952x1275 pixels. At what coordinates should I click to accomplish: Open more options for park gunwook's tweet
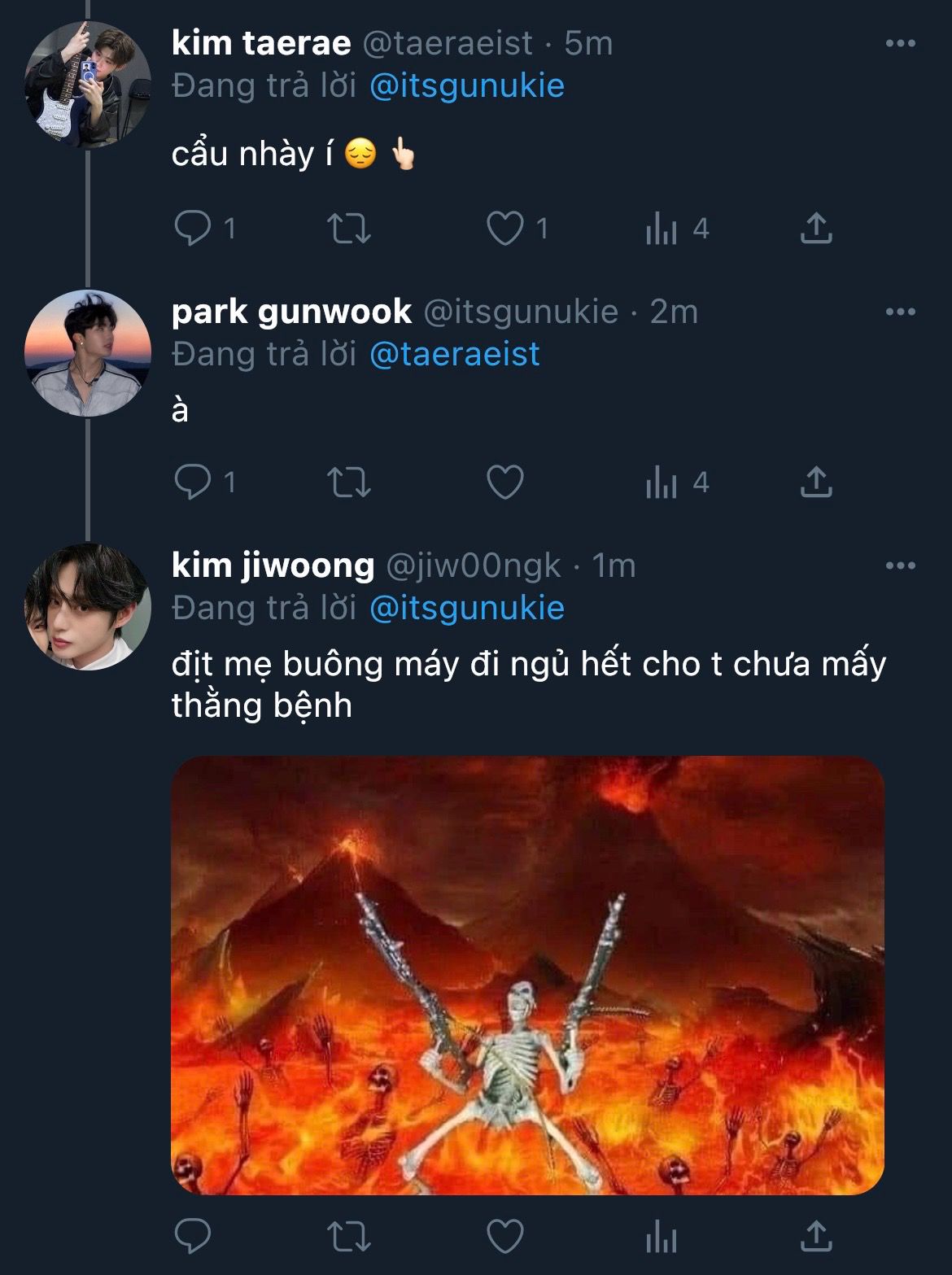click(x=900, y=312)
